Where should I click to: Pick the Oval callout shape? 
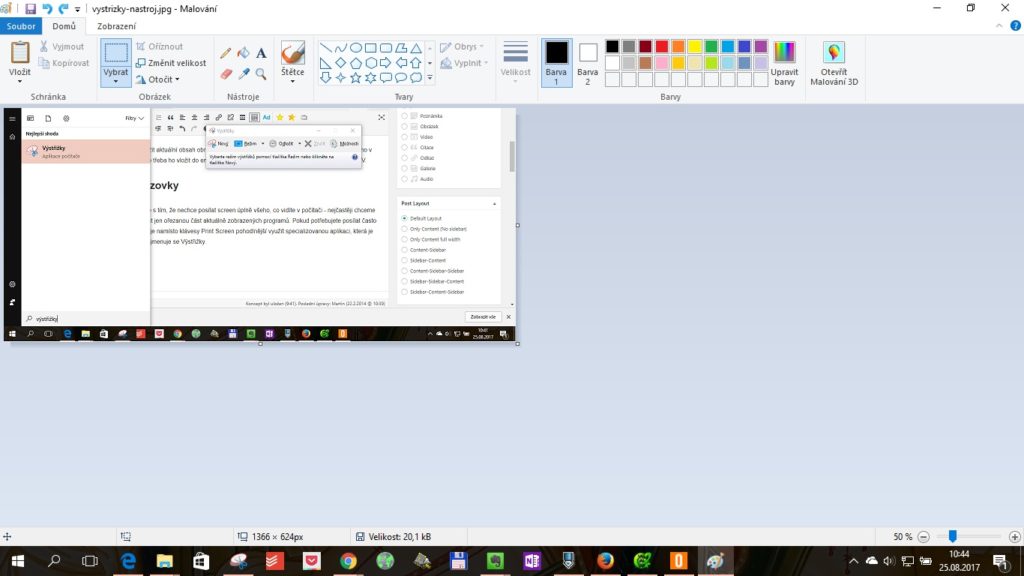coord(401,78)
